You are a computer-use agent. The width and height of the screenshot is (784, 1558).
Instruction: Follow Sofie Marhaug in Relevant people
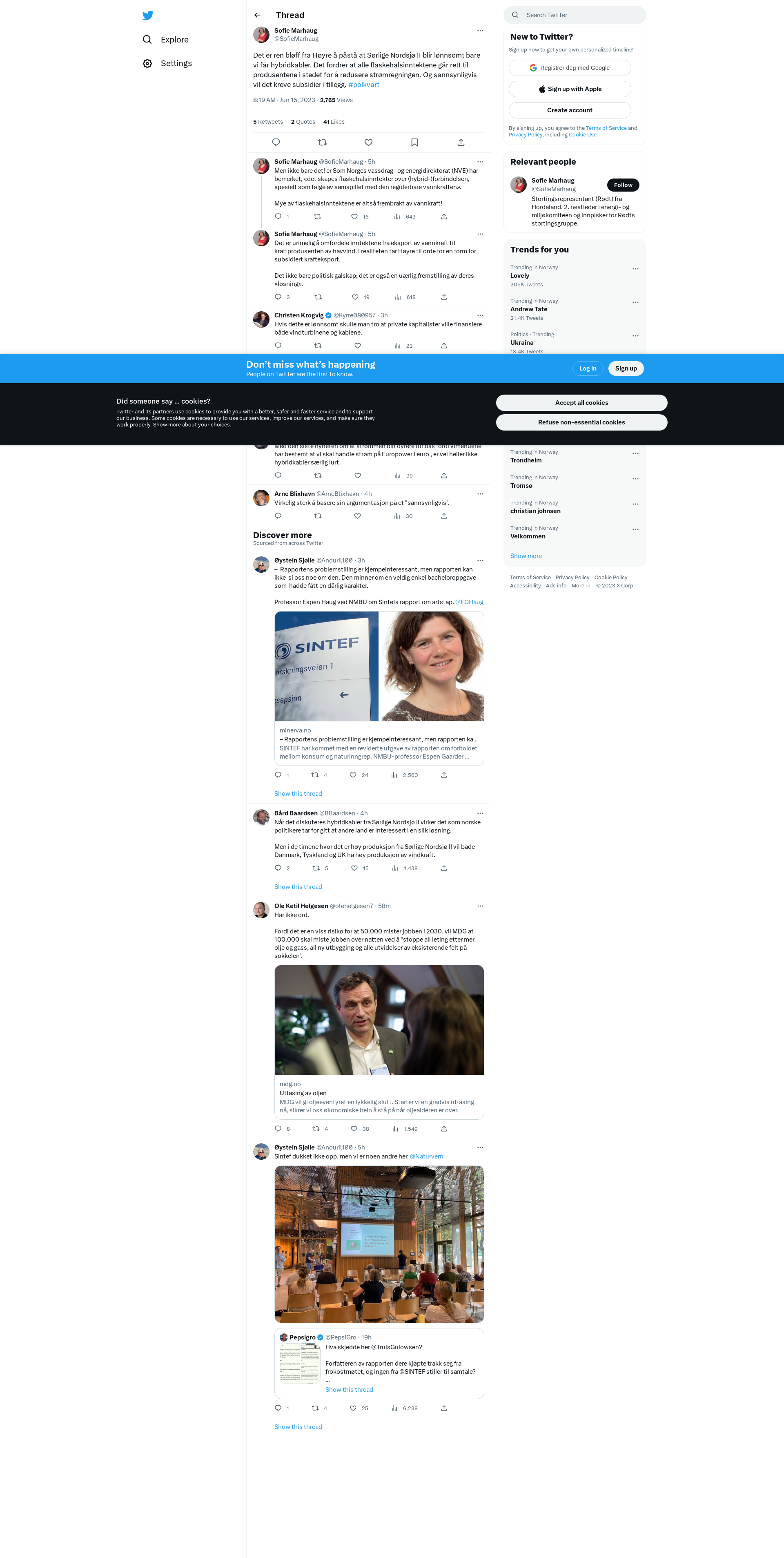point(623,185)
